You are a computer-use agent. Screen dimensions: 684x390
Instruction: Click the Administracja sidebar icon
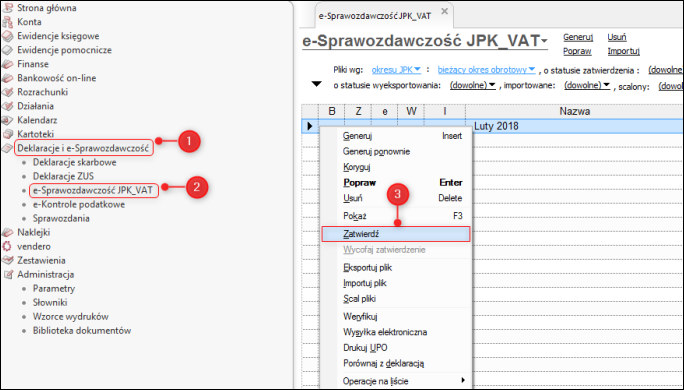tap(7, 274)
